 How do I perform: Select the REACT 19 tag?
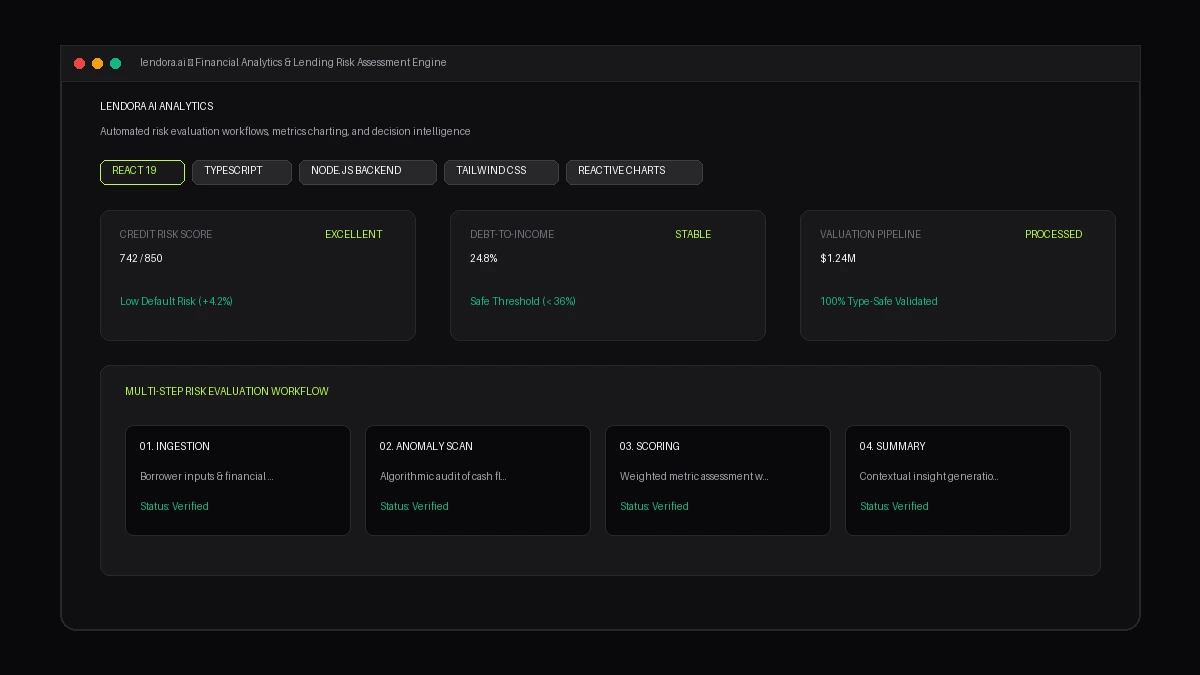142,172
